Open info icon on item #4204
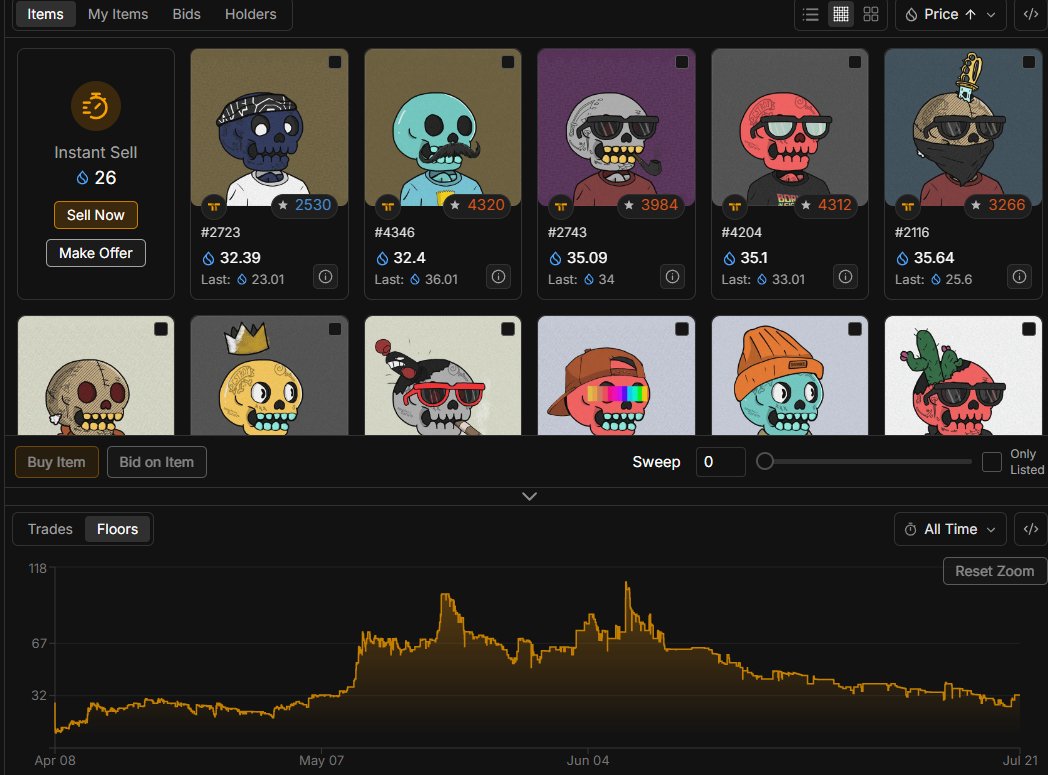The width and height of the screenshot is (1048, 775). pos(845,277)
